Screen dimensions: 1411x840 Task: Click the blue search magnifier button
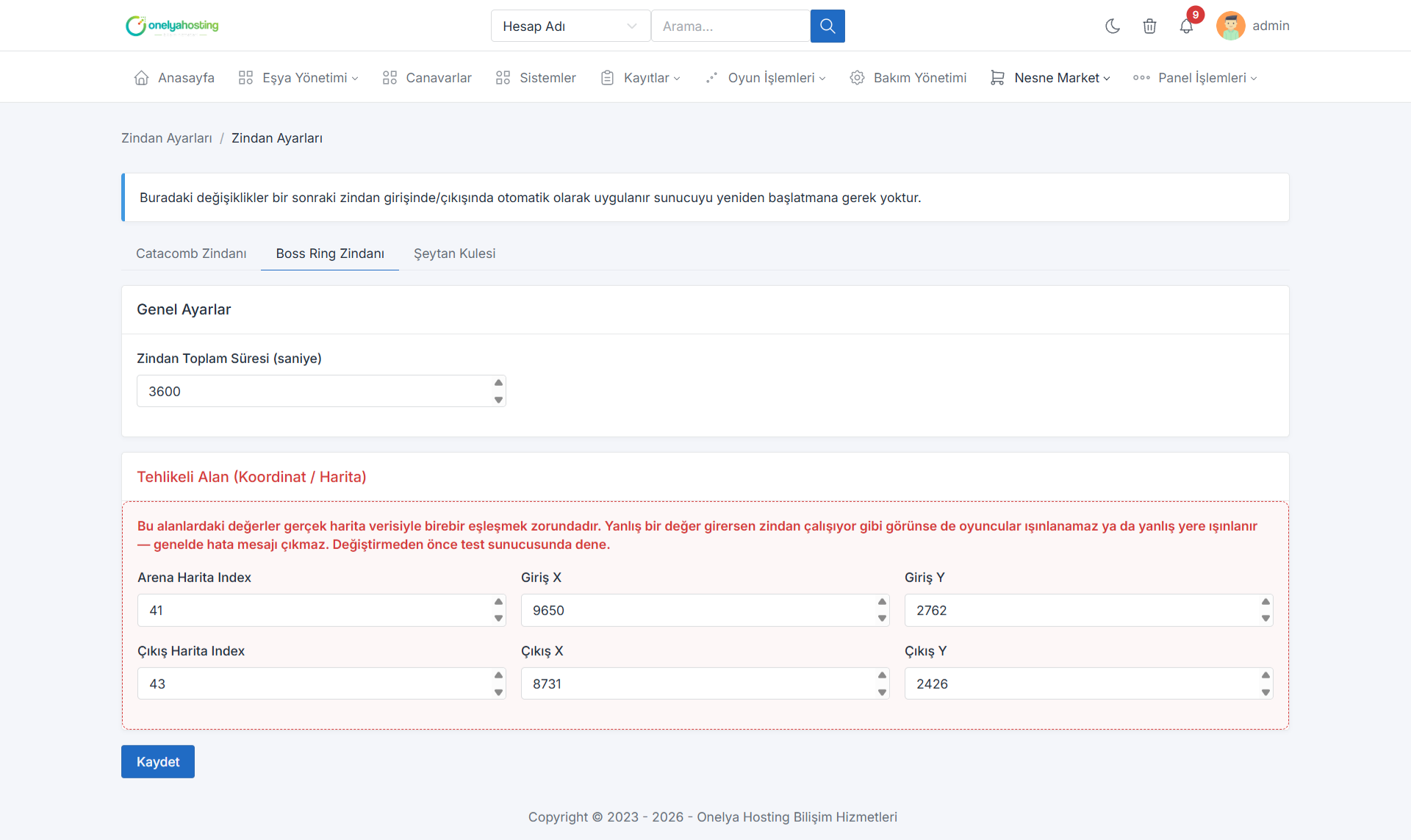point(827,26)
